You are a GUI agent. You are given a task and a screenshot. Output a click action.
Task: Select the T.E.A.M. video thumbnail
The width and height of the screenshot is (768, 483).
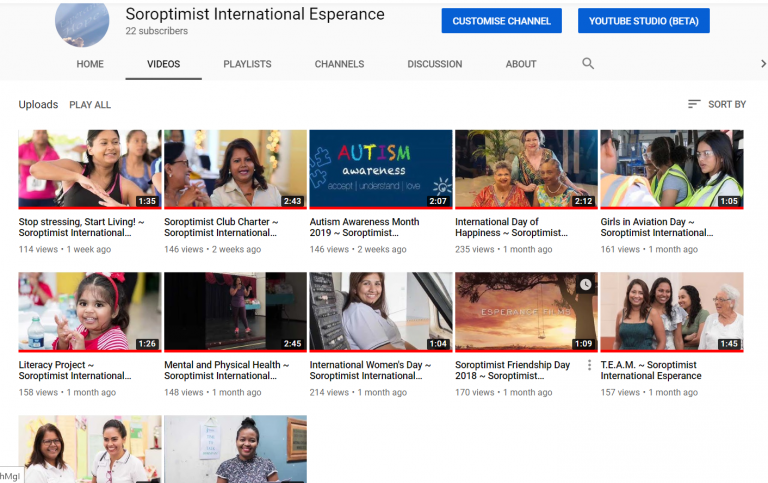[x=671, y=311]
